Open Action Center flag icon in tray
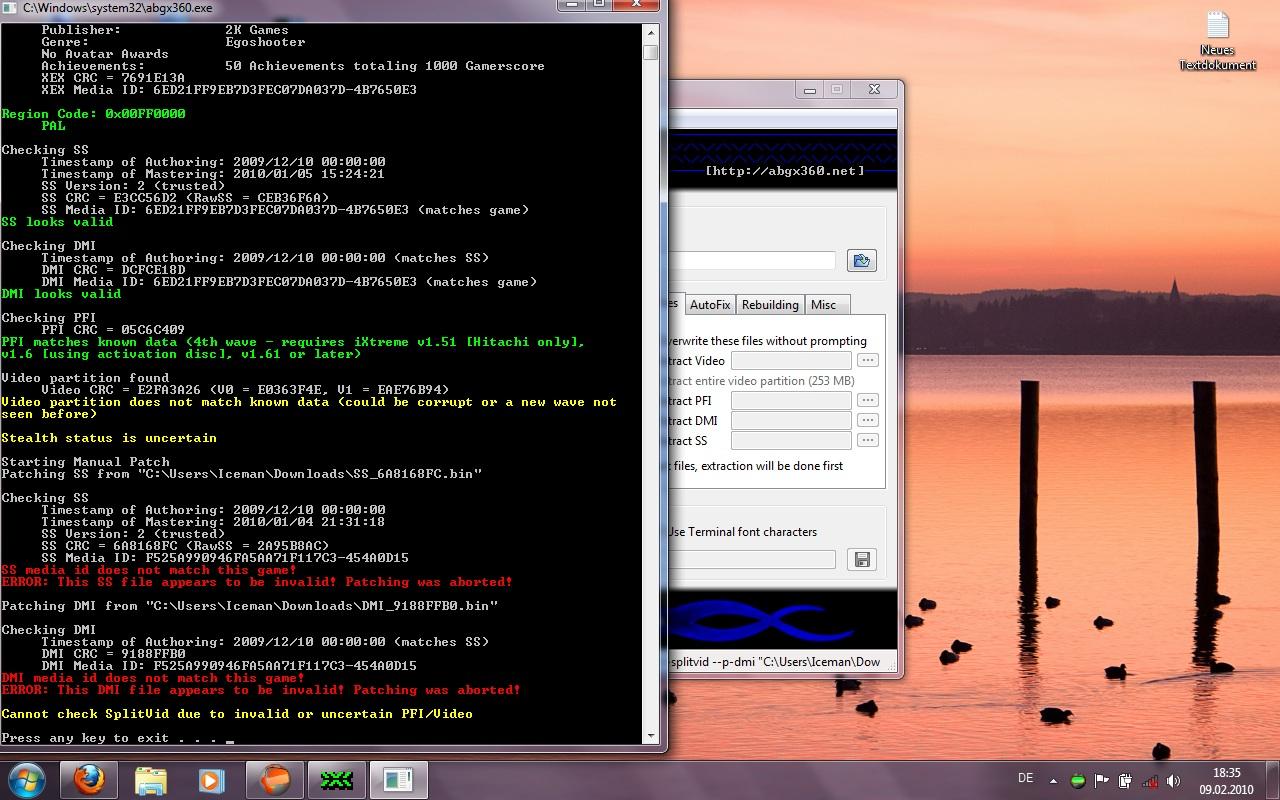Viewport: 1280px width, 800px height. point(1102,780)
